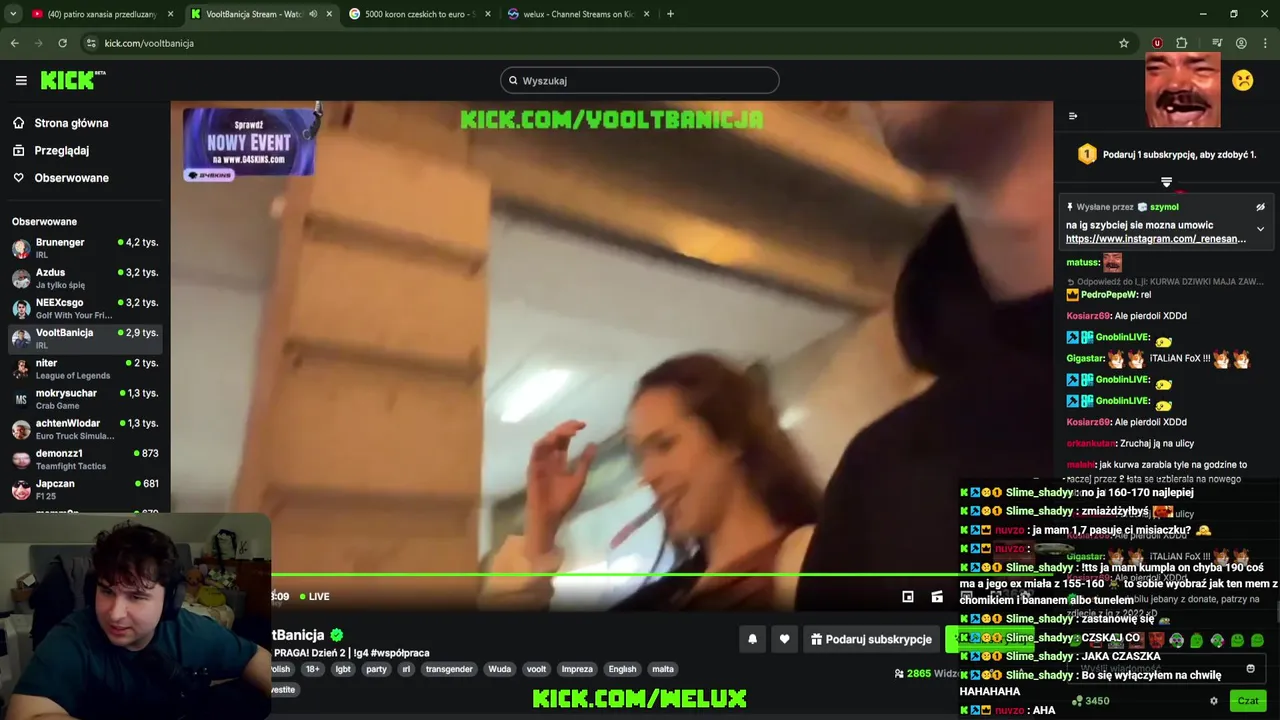Image resolution: width=1280 pixels, height=720 pixels.
Task: Enable mini player on video
Action: [x=908, y=597]
